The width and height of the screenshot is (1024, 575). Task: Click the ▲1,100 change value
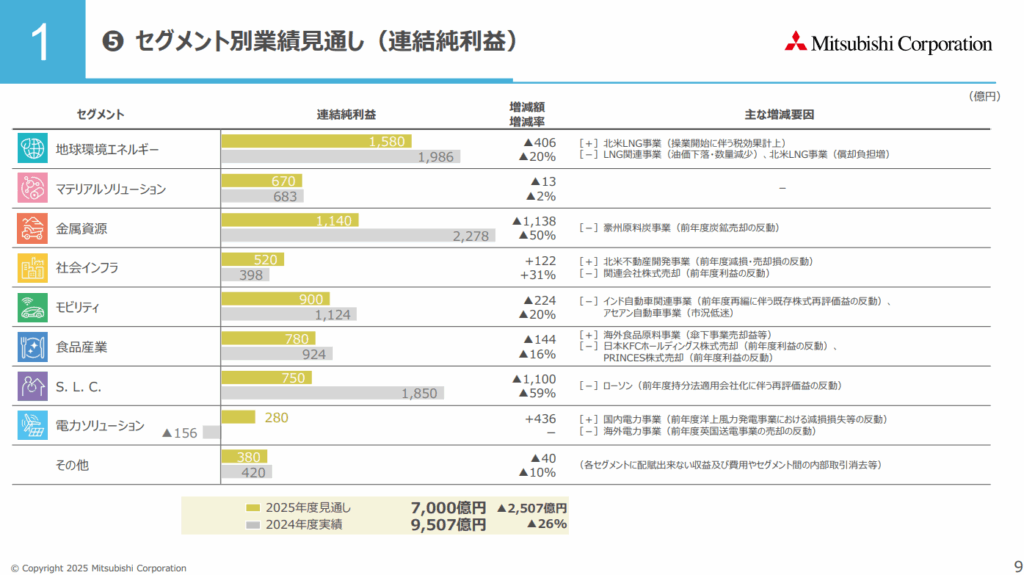coord(534,378)
